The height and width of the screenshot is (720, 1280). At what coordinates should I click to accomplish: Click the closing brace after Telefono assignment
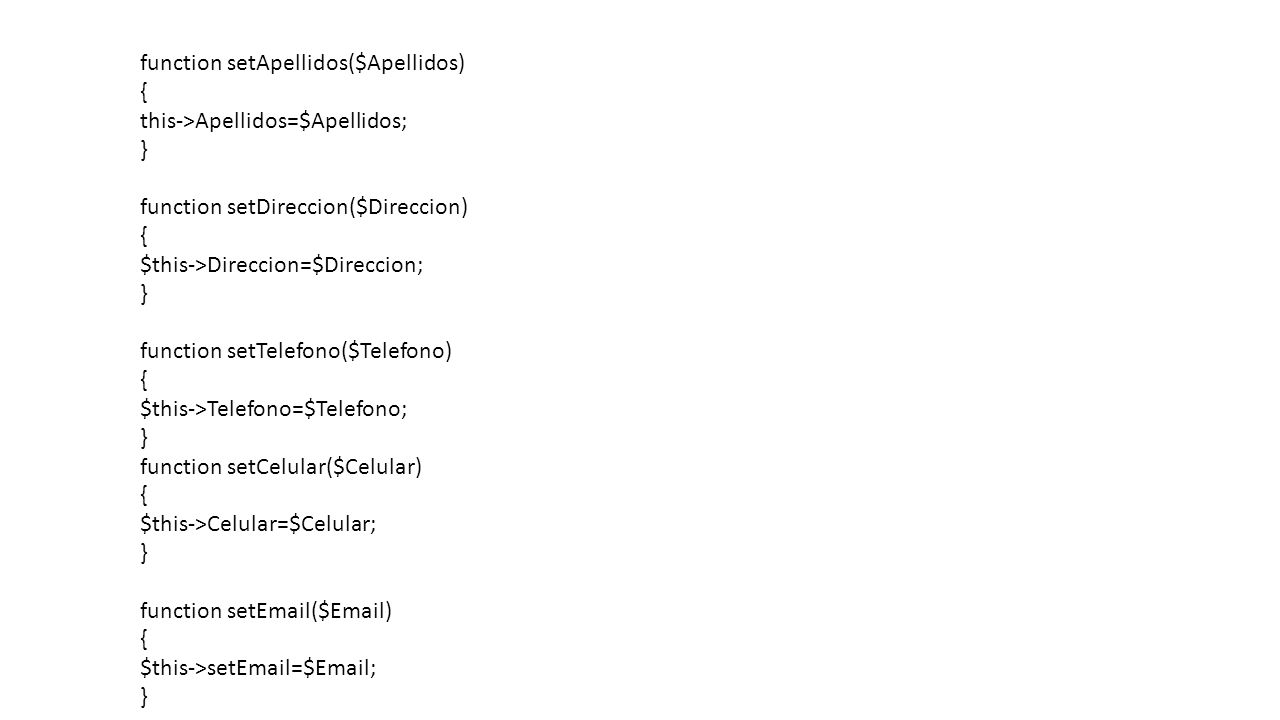pyautogui.click(x=144, y=438)
